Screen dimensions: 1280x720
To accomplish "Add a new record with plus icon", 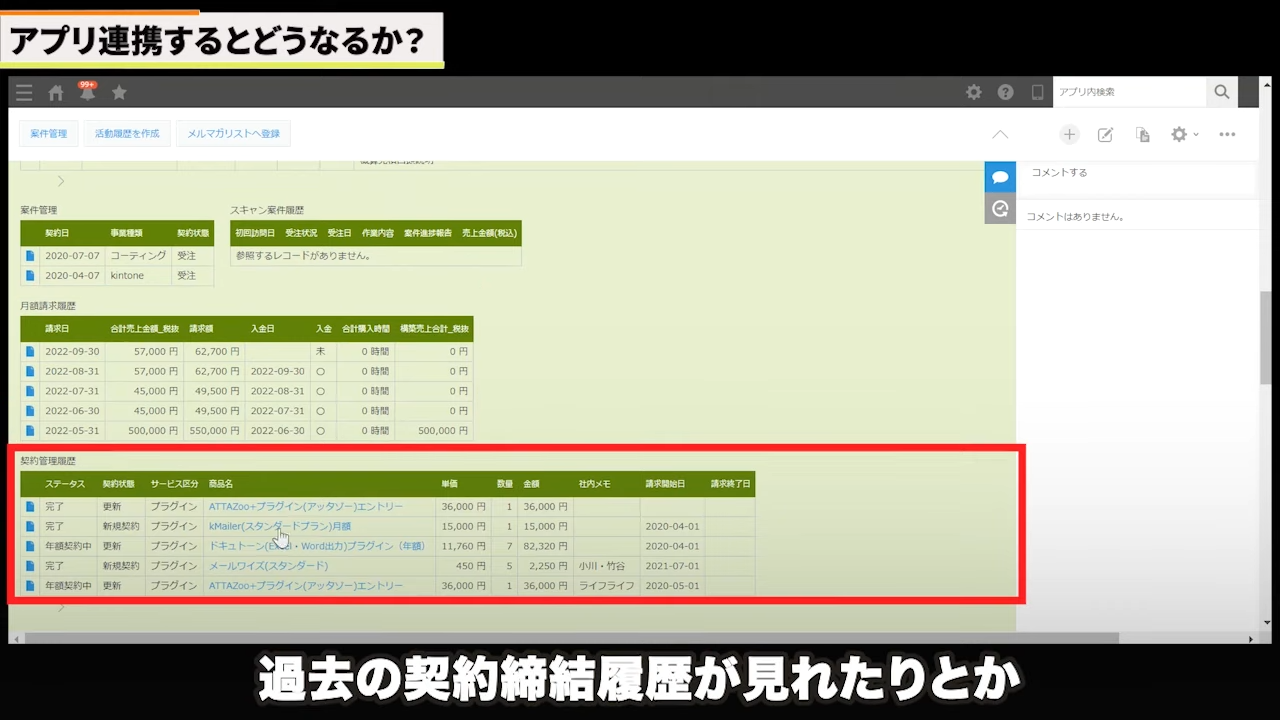I will [x=1069, y=134].
